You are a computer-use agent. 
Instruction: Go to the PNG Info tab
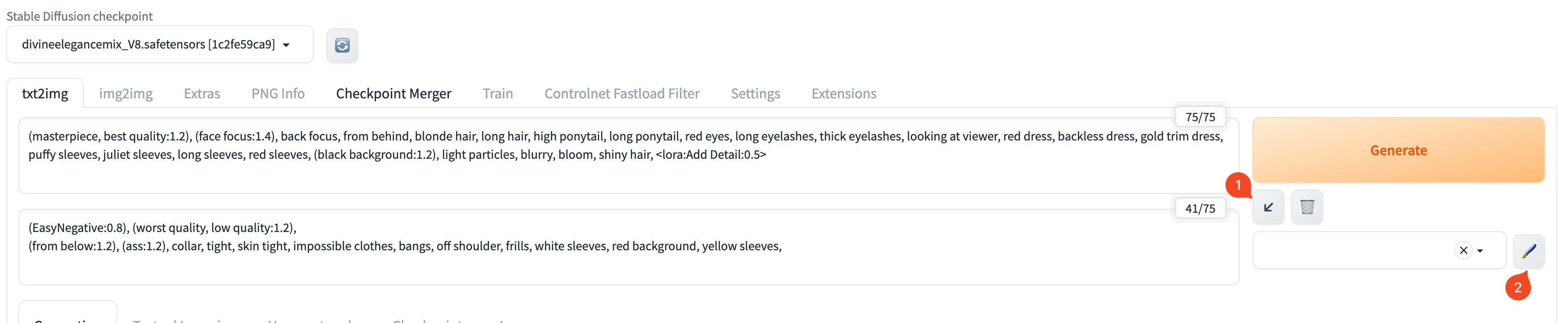pos(277,93)
